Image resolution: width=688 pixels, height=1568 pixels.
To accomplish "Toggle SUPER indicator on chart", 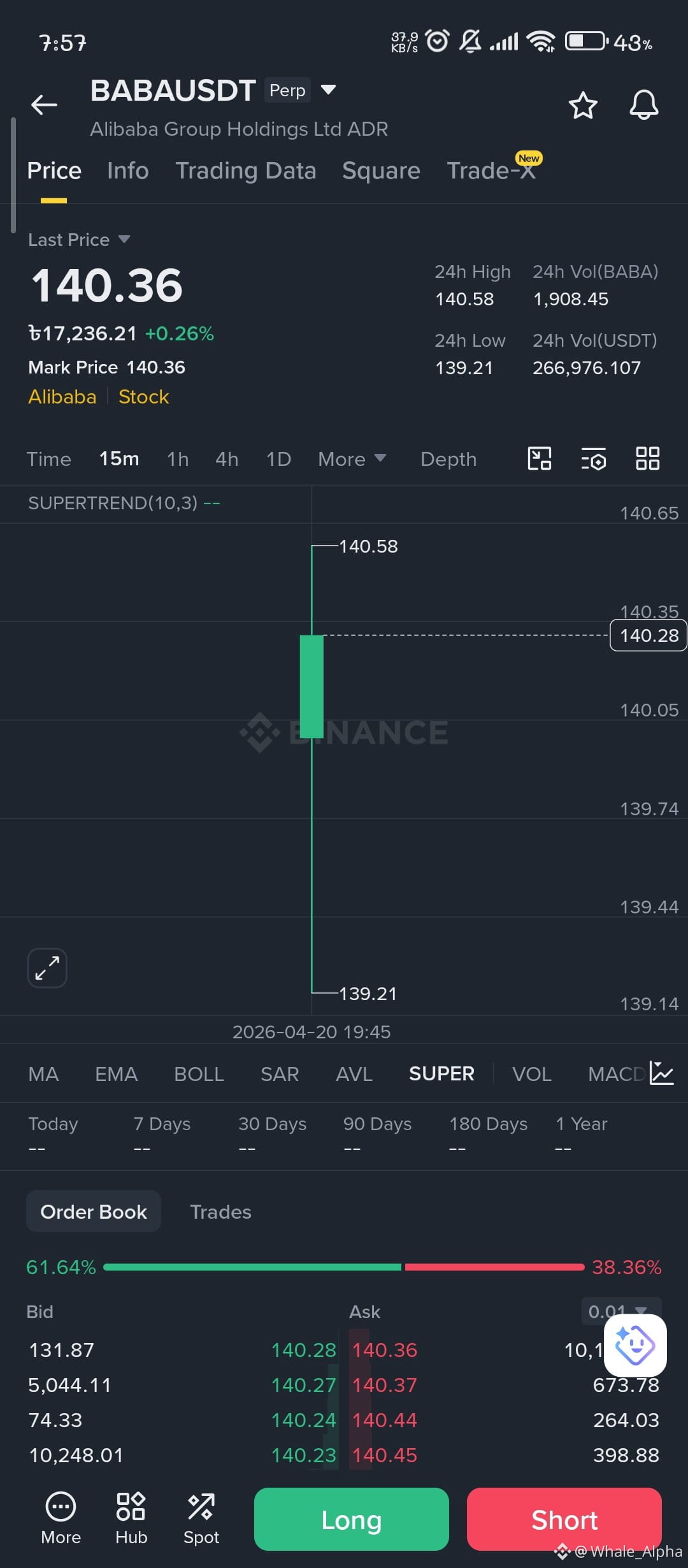I will click(441, 1073).
